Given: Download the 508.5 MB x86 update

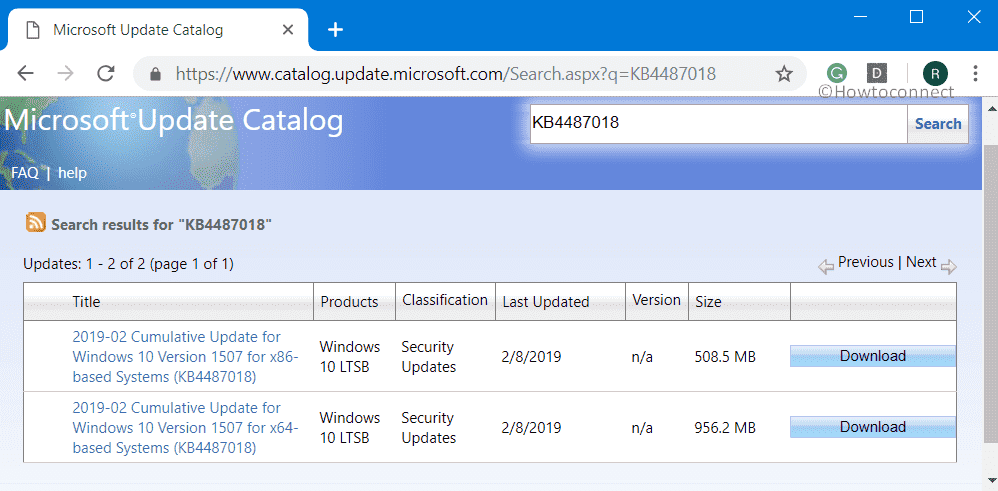Looking at the screenshot, I should click(873, 356).
